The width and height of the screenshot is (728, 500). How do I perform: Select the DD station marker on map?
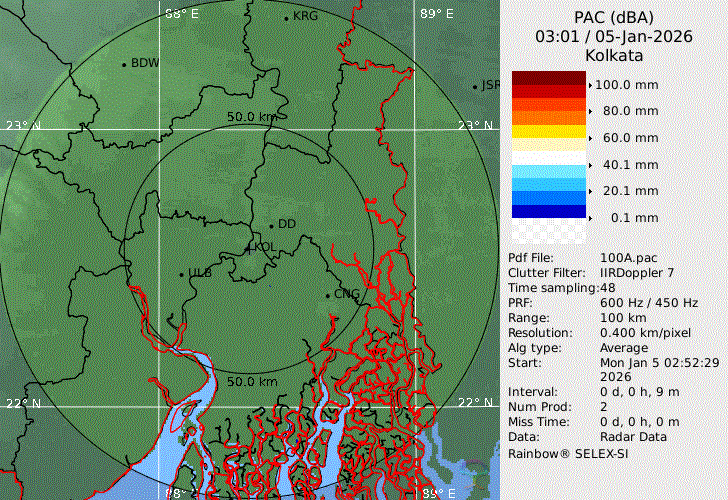tap(271, 225)
